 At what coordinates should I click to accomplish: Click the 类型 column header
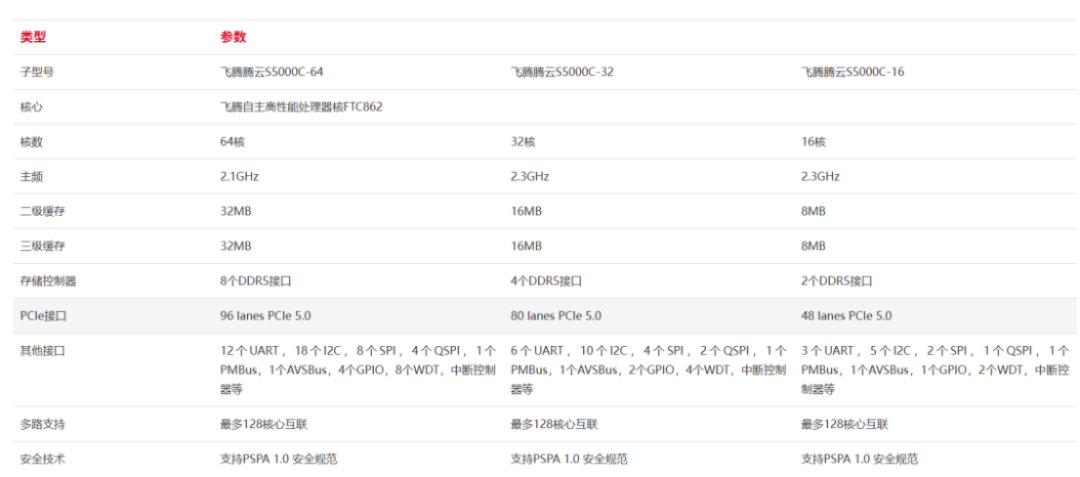(x=33, y=37)
